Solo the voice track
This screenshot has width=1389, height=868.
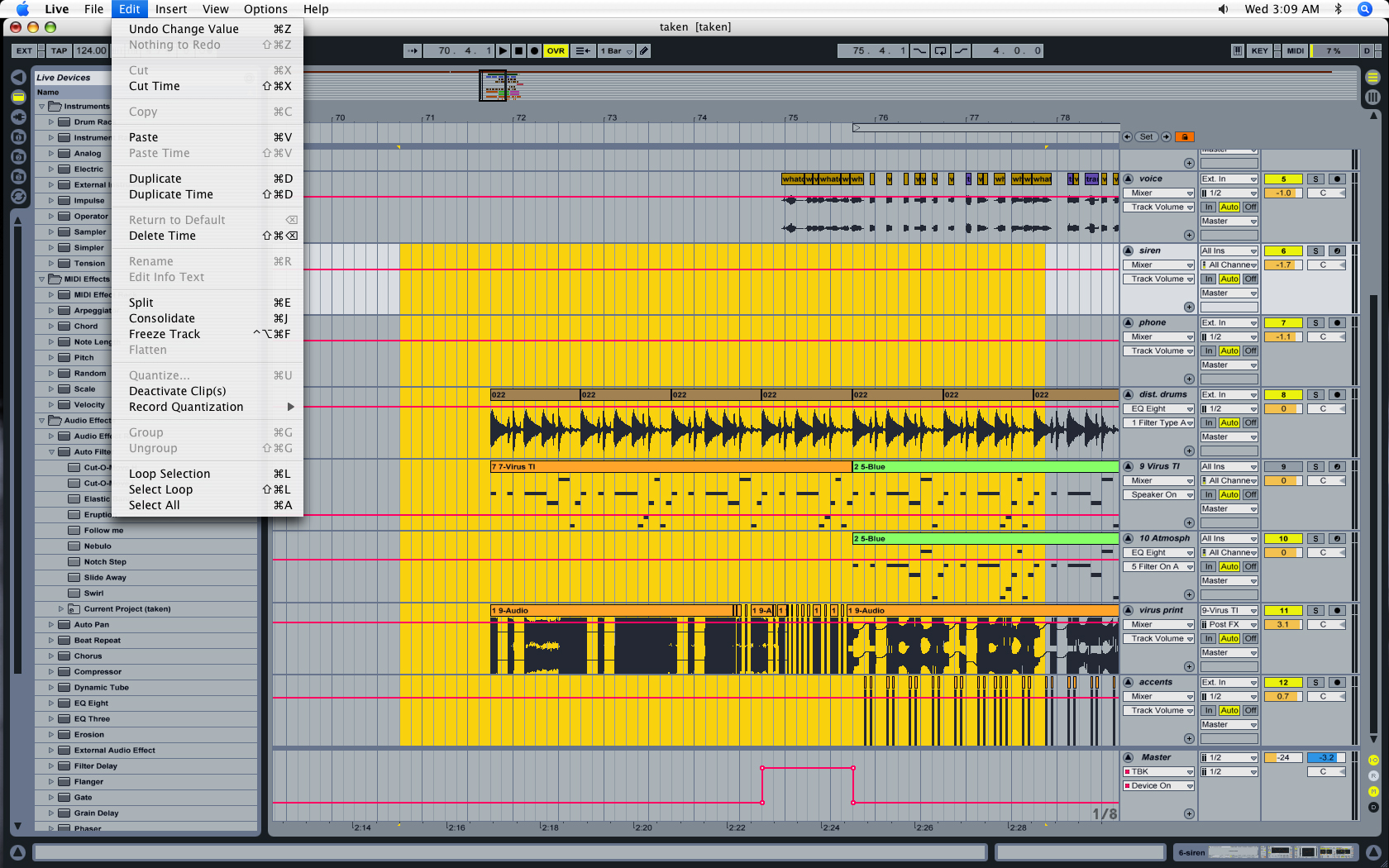click(1315, 179)
